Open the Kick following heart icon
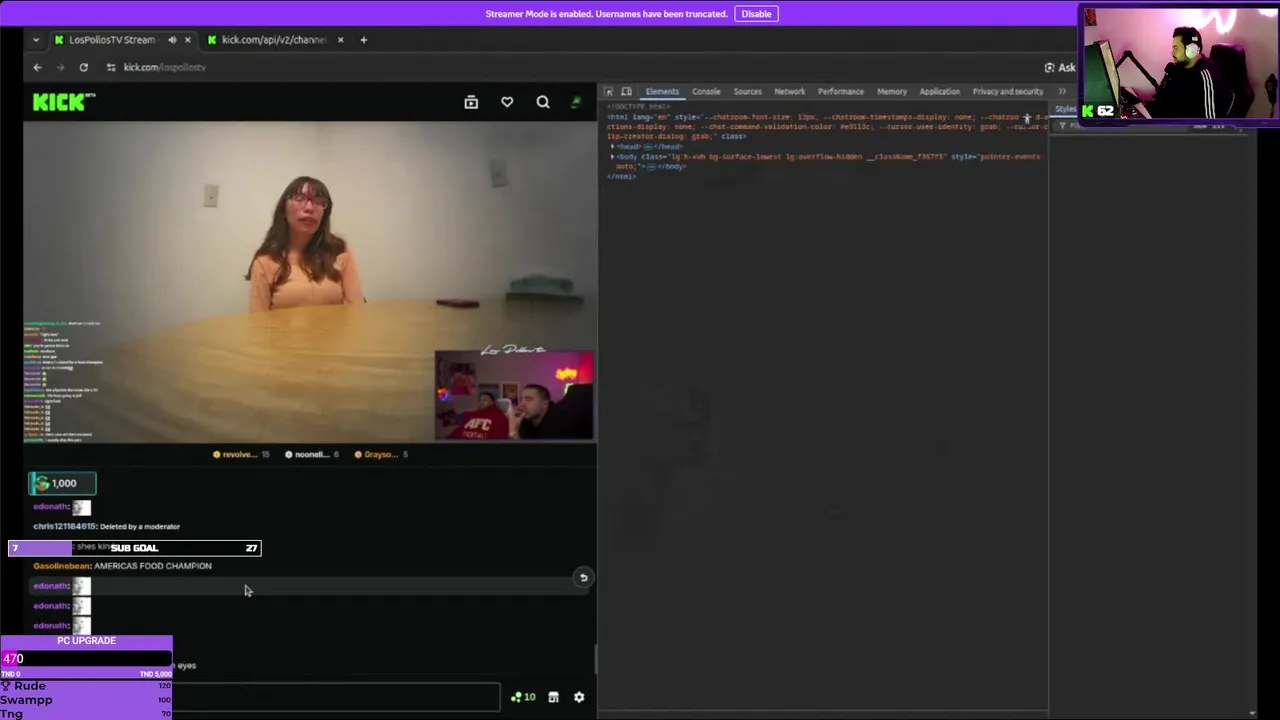 point(507,101)
